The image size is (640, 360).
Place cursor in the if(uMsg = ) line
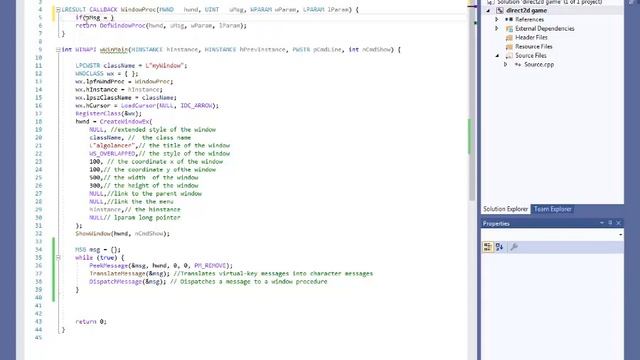pyautogui.click(x=95, y=18)
